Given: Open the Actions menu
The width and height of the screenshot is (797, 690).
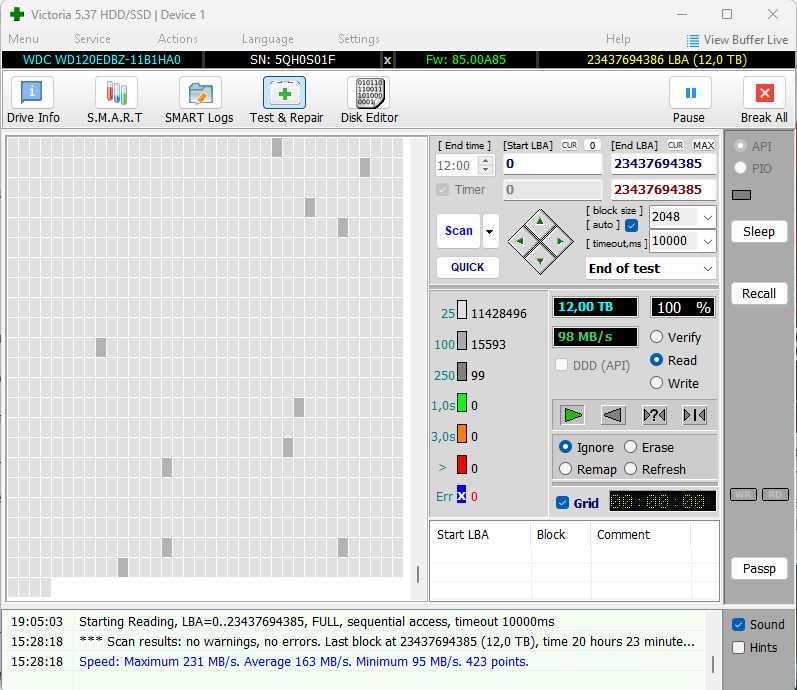Looking at the screenshot, I should tap(177, 39).
